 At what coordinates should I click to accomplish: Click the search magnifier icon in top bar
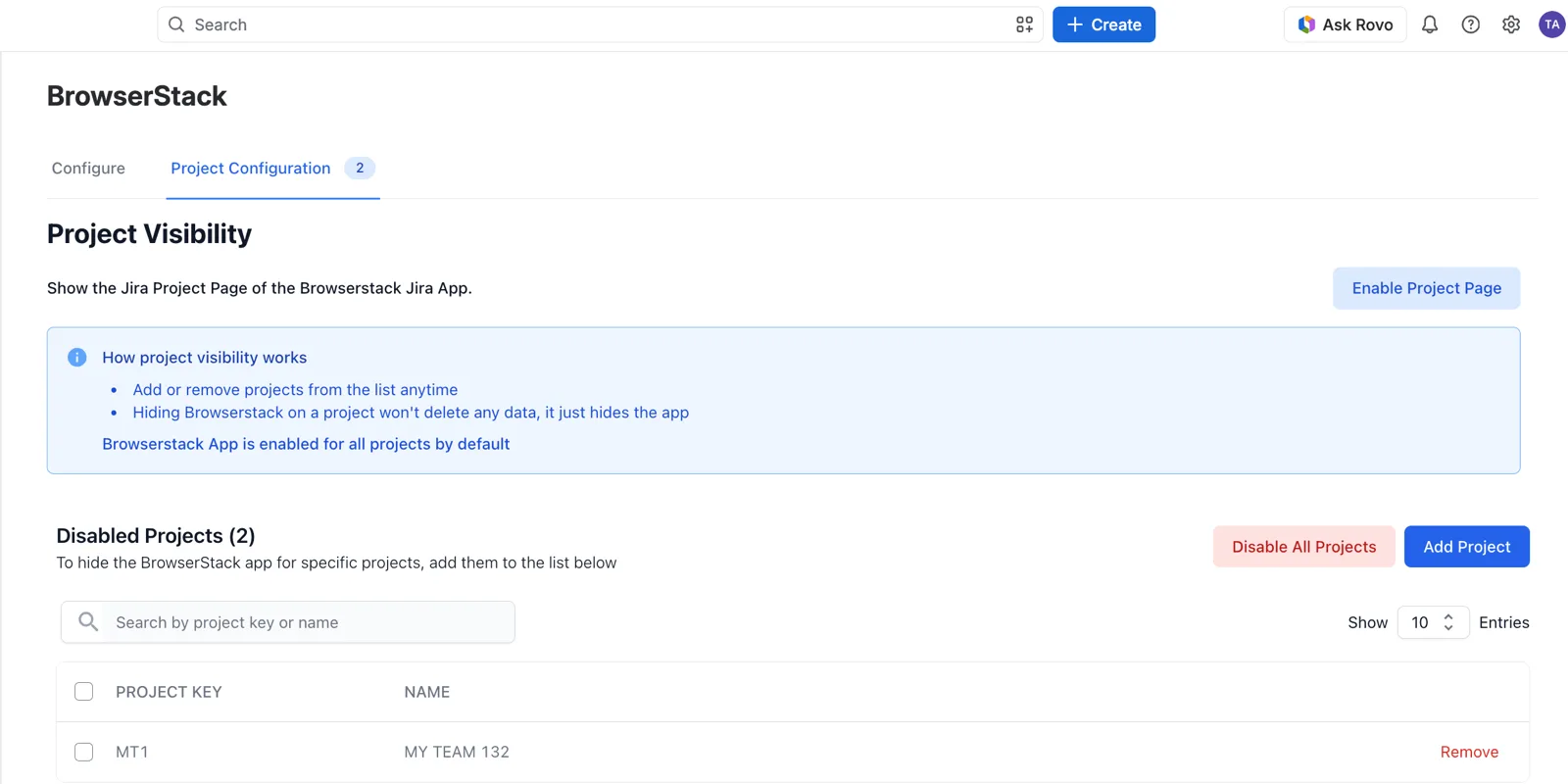coord(176,24)
